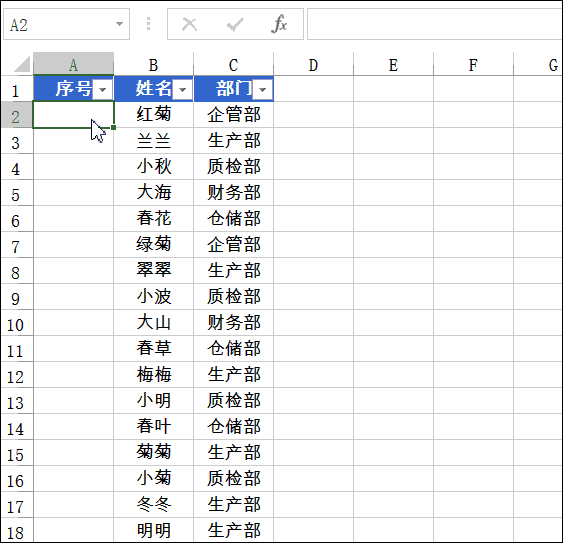The width and height of the screenshot is (563, 543).
Task: Select row 5 header
Action: pyautogui.click(x=17, y=193)
